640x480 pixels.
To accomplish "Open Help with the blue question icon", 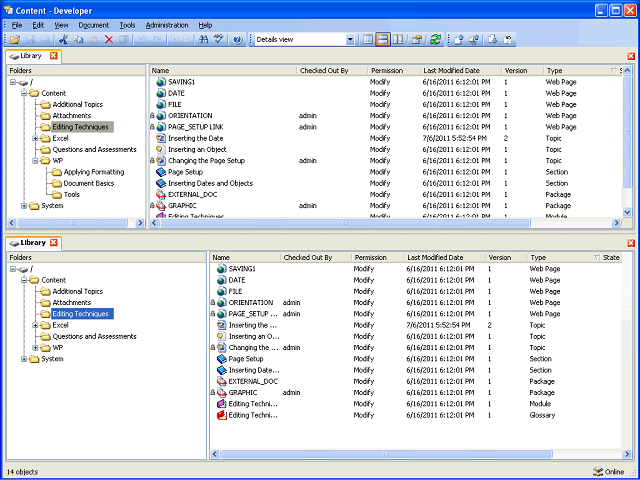I will click(x=238, y=40).
